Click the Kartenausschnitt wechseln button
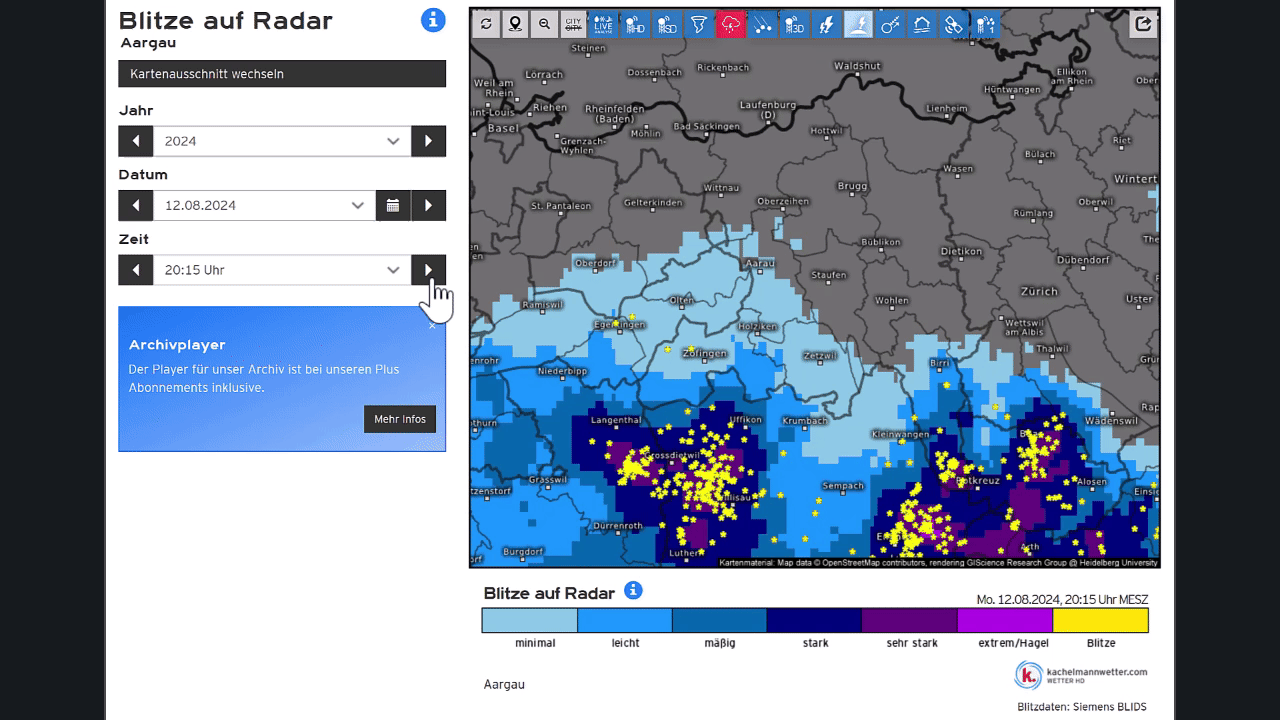1280x720 pixels. [x=282, y=74]
